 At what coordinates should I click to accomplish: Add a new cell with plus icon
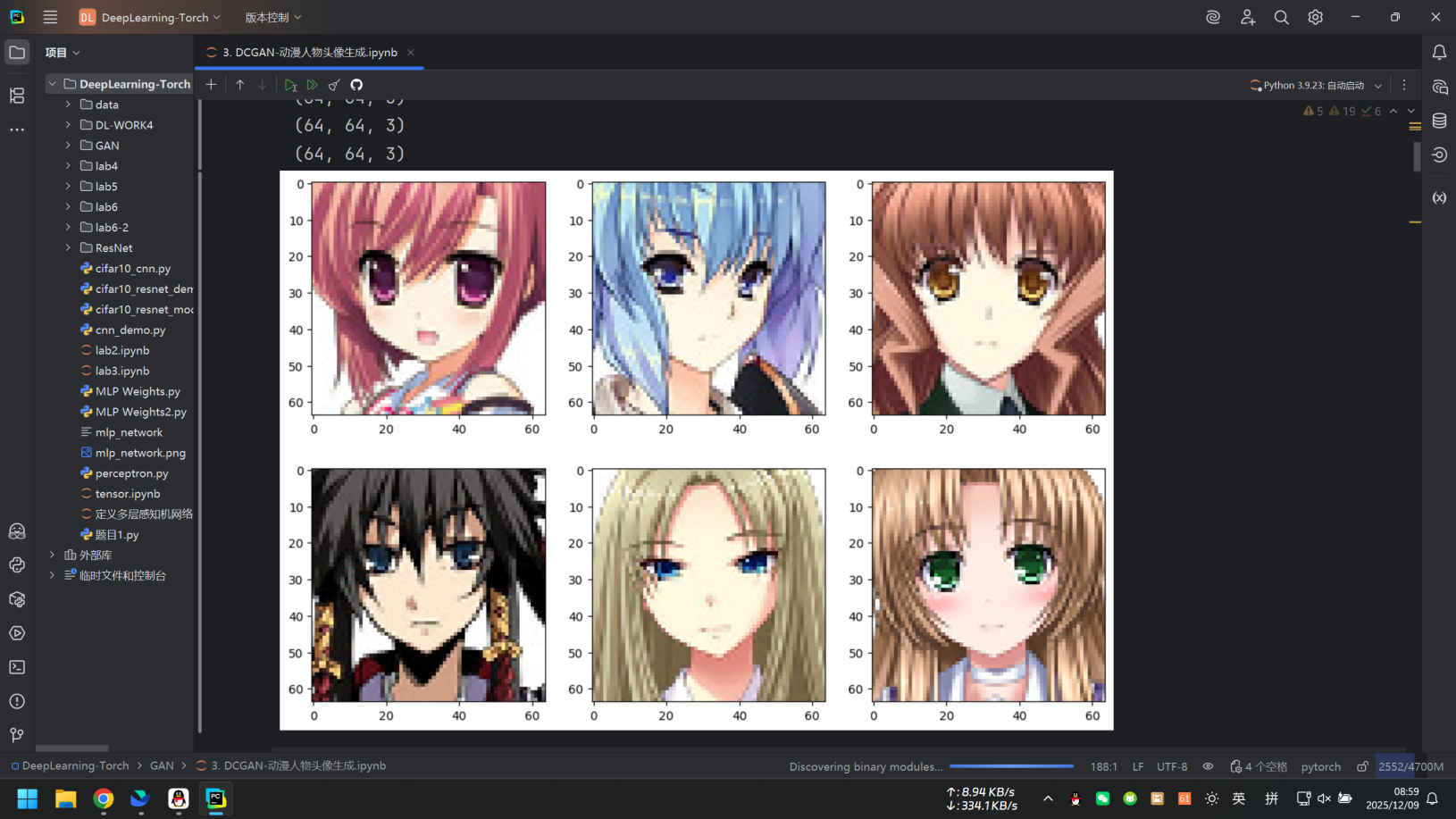[x=211, y=85]
